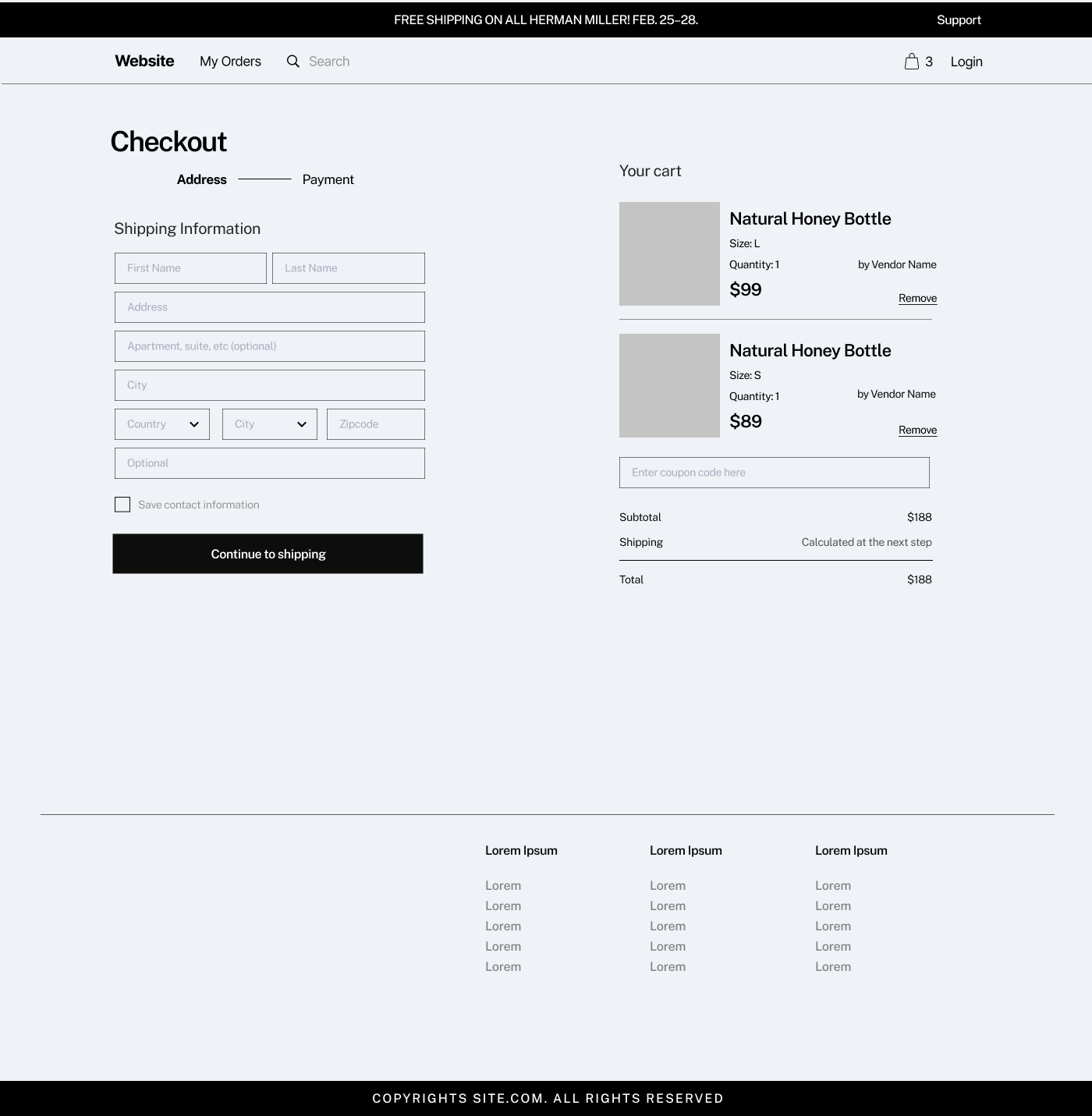1092x1116 pixels.
Task: Click the Checkout page heading
Action: click(168, 142)
